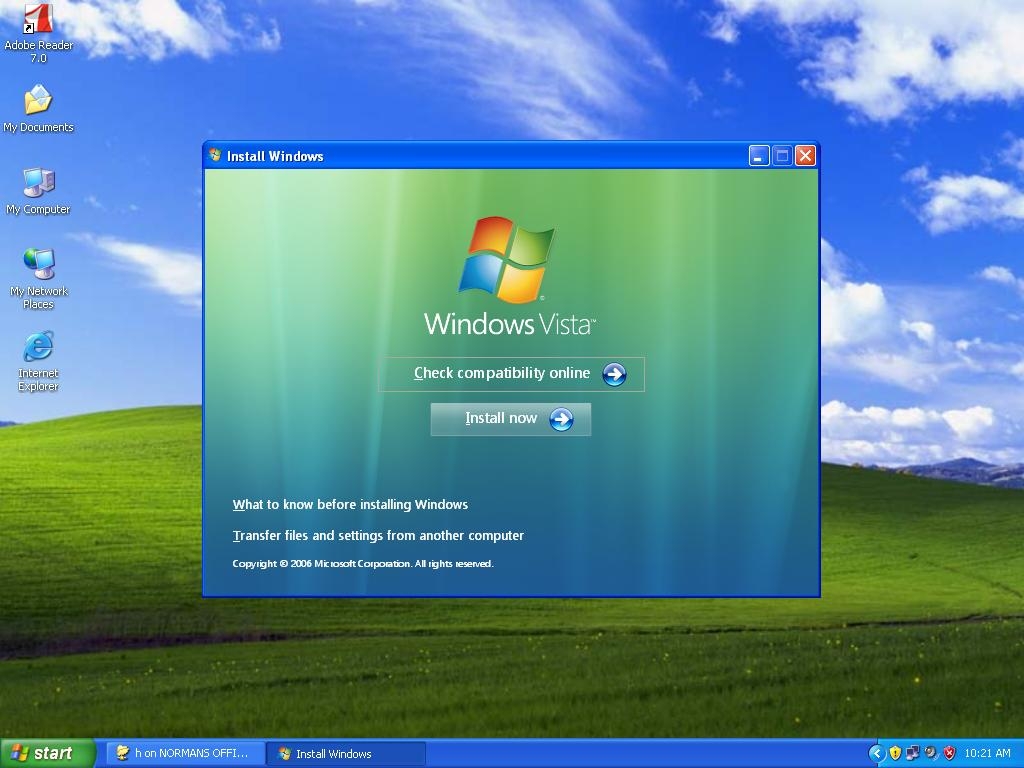Open My Network Places desktop icon
1024x768 pixels.
tap(38, 278)
